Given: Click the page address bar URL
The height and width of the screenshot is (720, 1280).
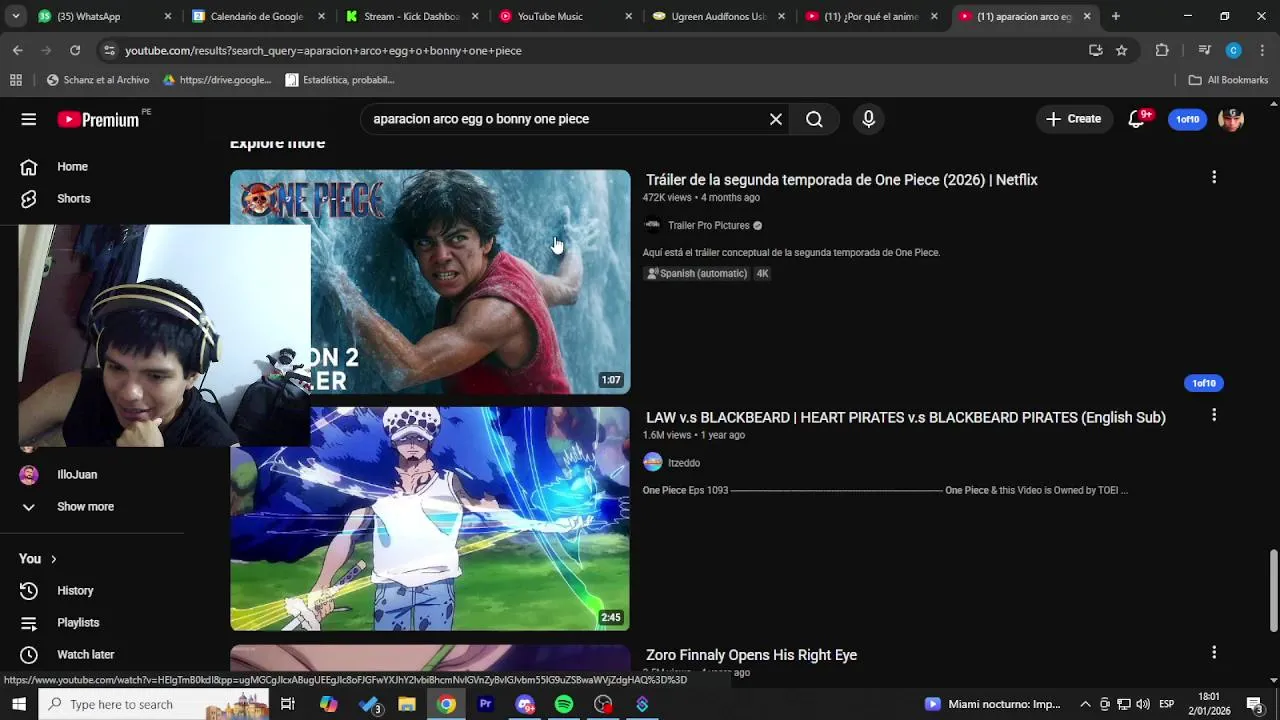Looking at the screenshot, I should (x=323, y=51).
